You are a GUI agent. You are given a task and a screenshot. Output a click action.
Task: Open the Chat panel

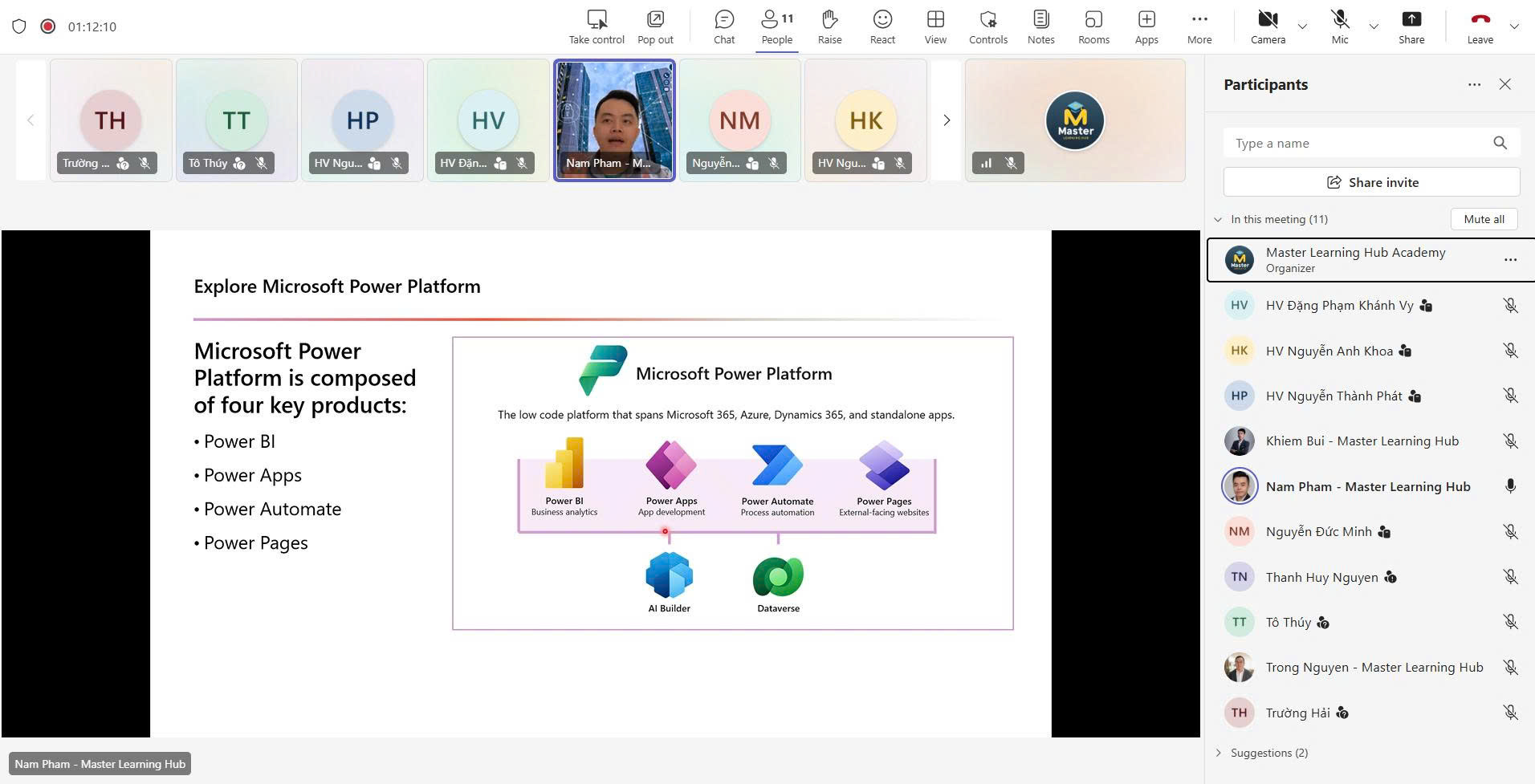[x=723, y=26]
